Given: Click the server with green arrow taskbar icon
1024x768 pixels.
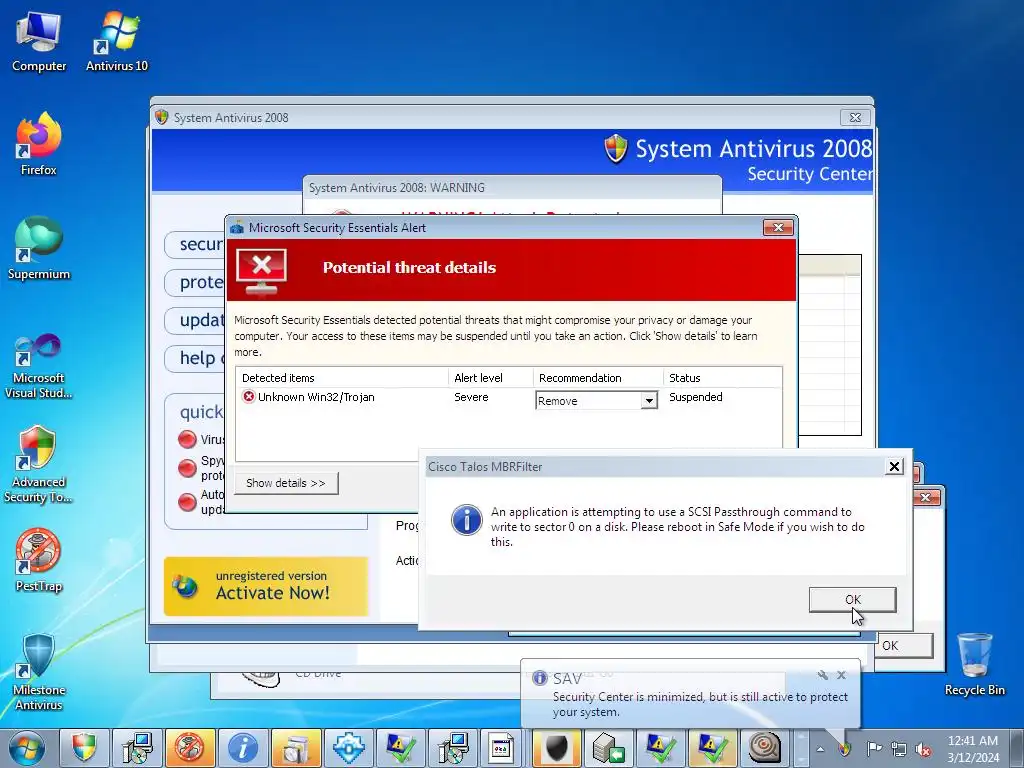Looking at the screenshot, I should tap(608, 748).
